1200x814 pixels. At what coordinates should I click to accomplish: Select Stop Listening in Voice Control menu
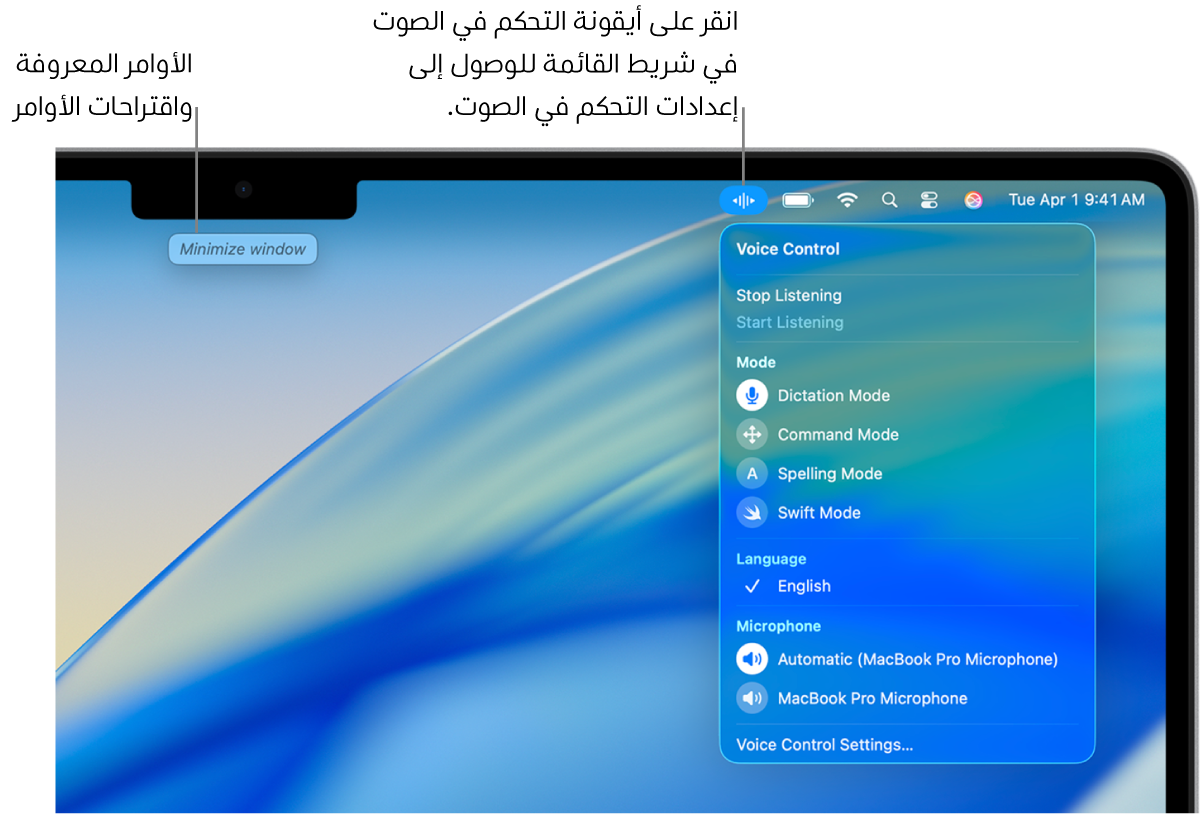click(x=789, y=295)
